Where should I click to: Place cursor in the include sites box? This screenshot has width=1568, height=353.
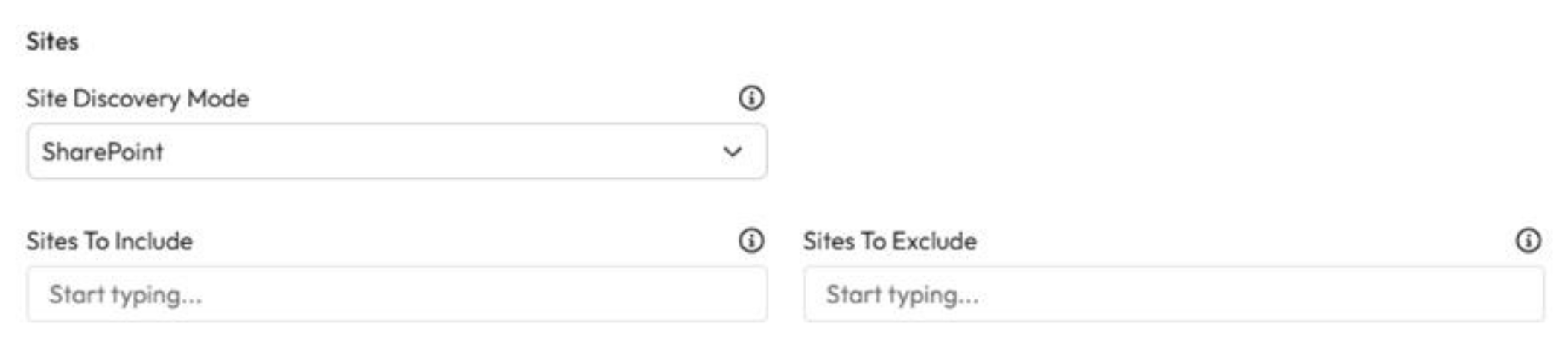pyautogui.click(x=396, y=295)
